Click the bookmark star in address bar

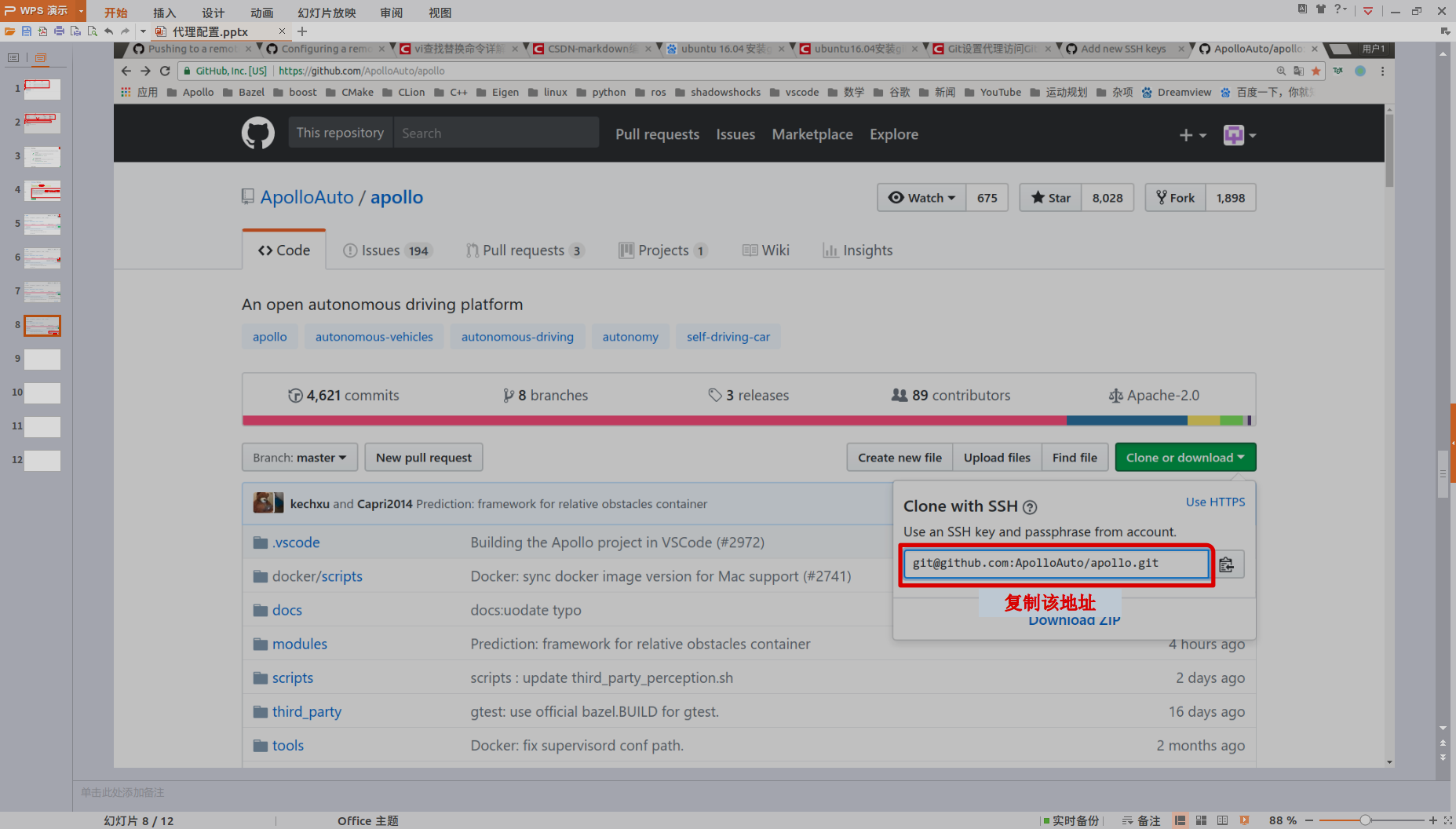(1316, 71)
